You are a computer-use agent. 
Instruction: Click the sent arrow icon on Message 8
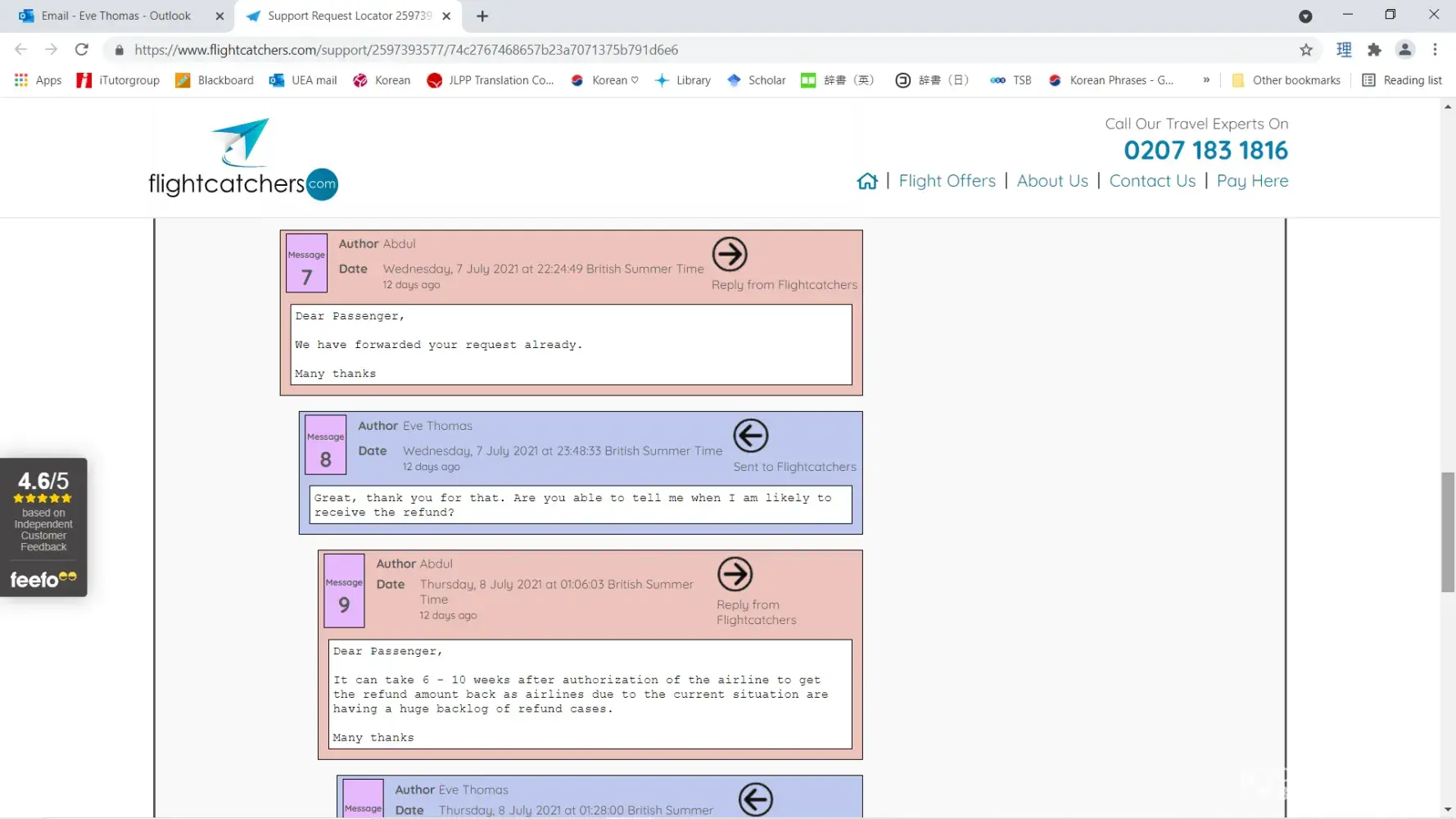point(750,436)
